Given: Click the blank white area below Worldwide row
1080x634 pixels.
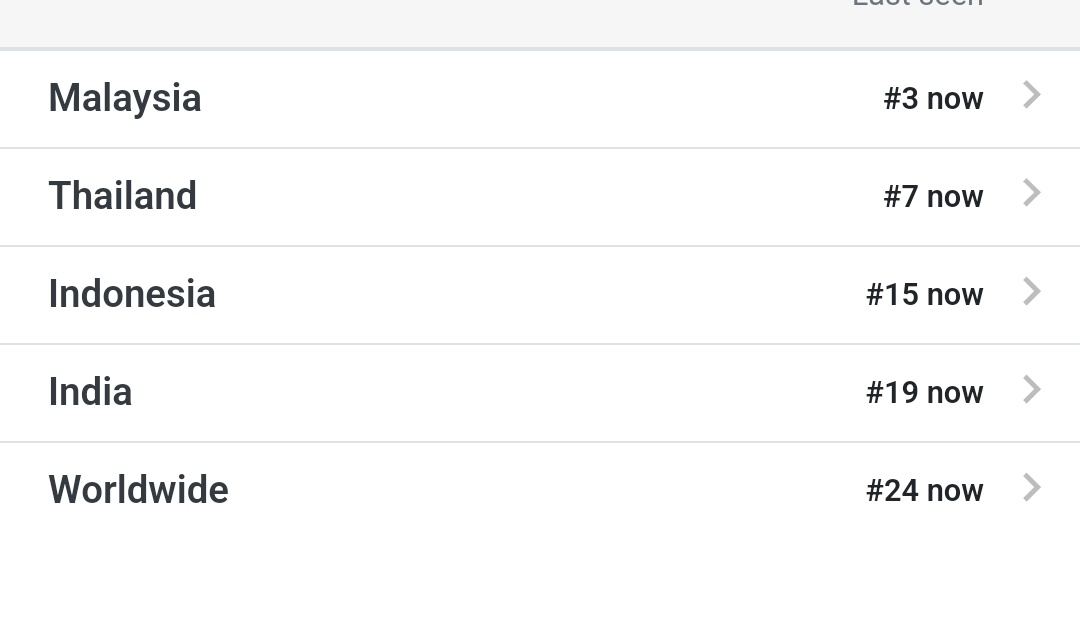Looking at the screenshot, I should point(540,586).
